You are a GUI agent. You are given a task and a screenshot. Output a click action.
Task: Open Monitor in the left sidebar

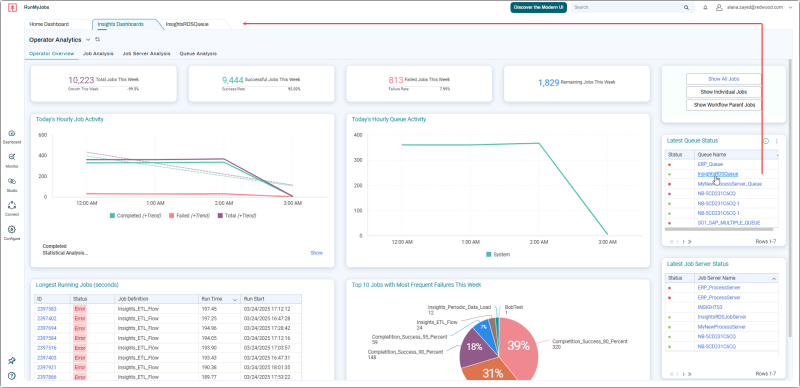point(12,161)
